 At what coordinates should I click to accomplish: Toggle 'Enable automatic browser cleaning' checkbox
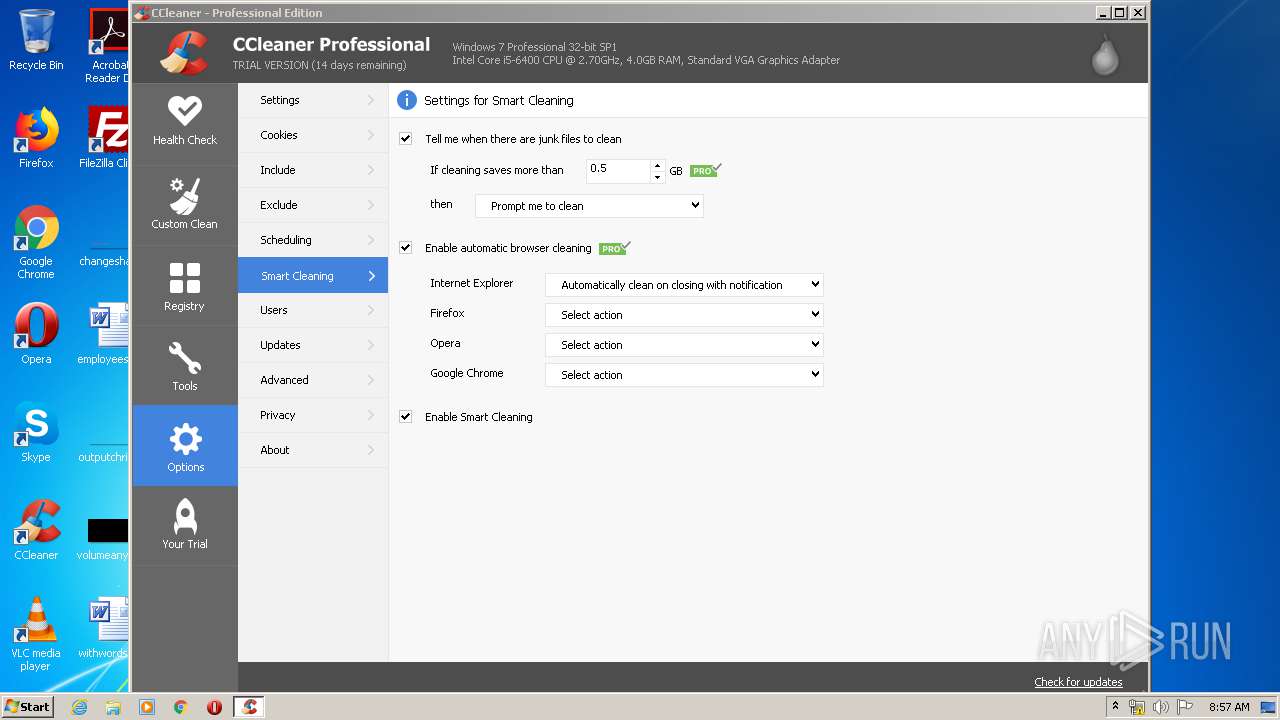click(x=405, y=248)
